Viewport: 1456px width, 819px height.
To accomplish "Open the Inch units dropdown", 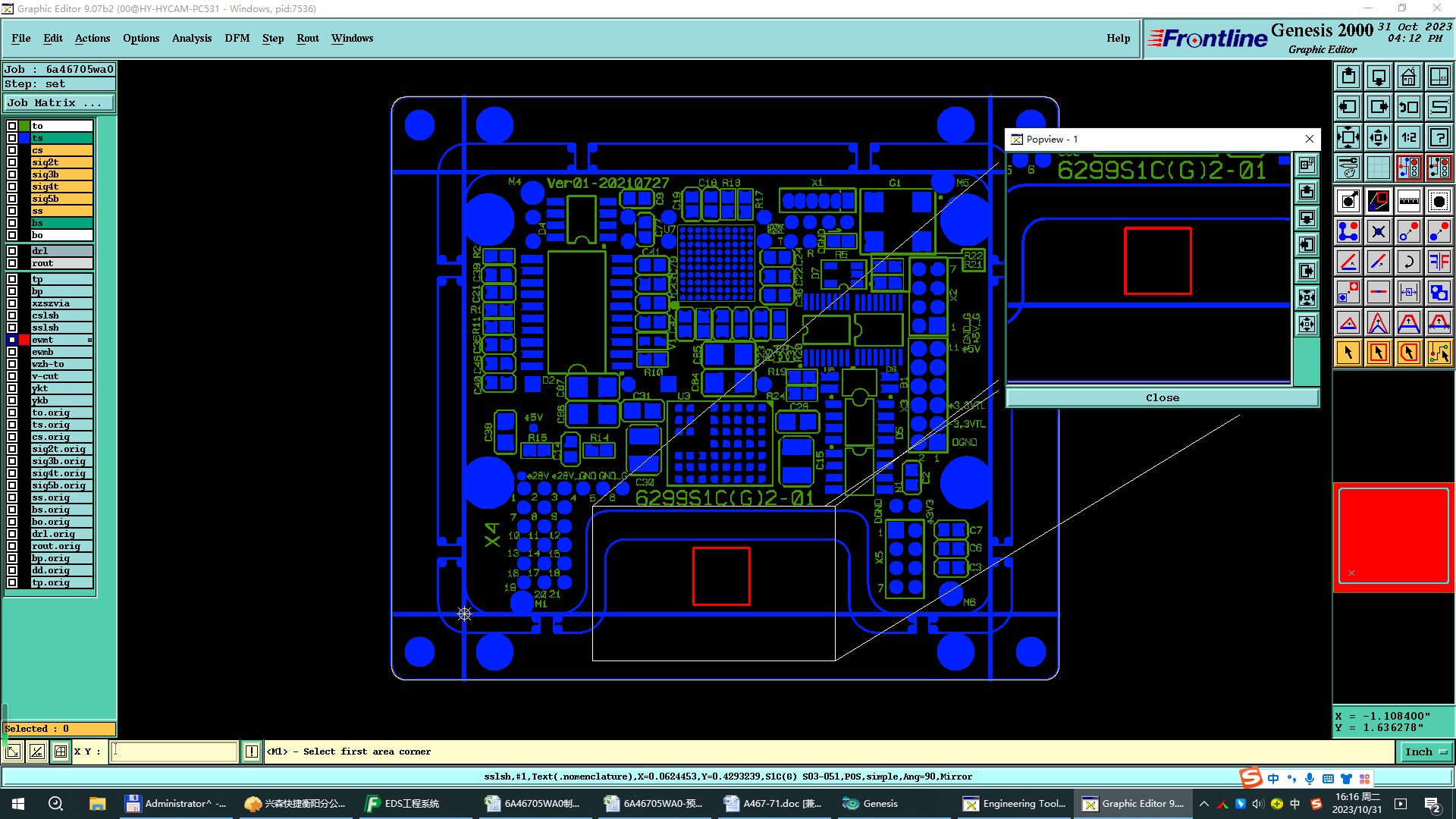I will coord(1426,752).
